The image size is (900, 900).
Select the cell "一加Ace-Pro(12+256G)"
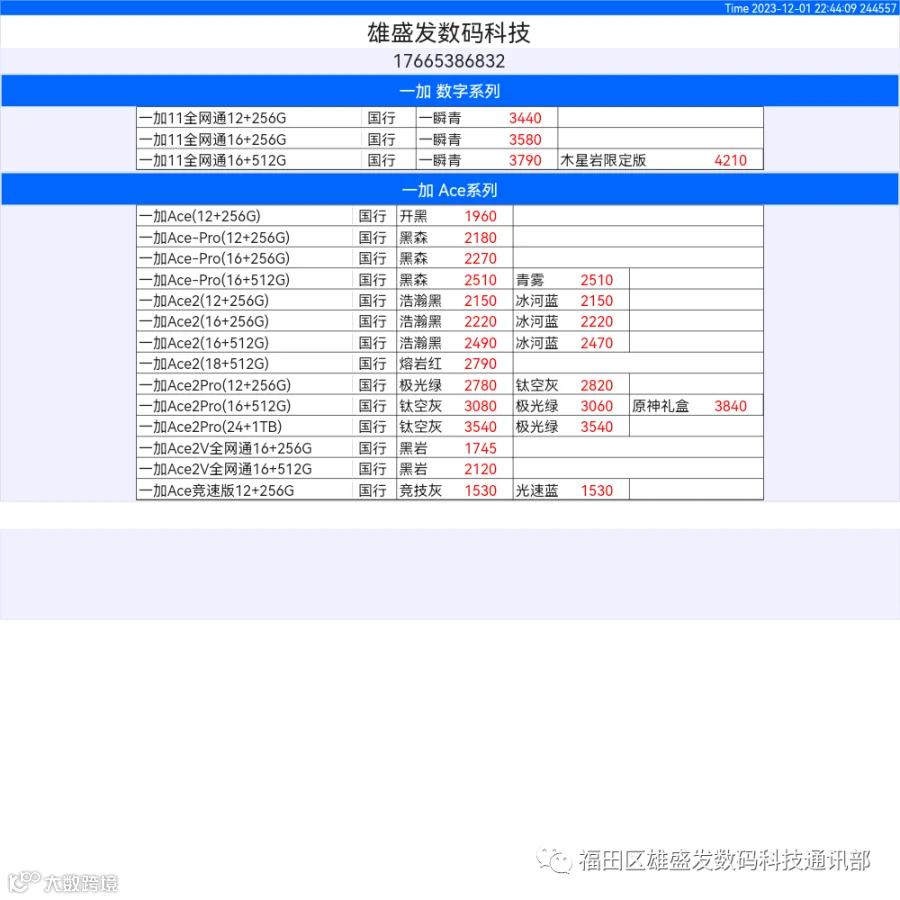[x=214, y=238]
